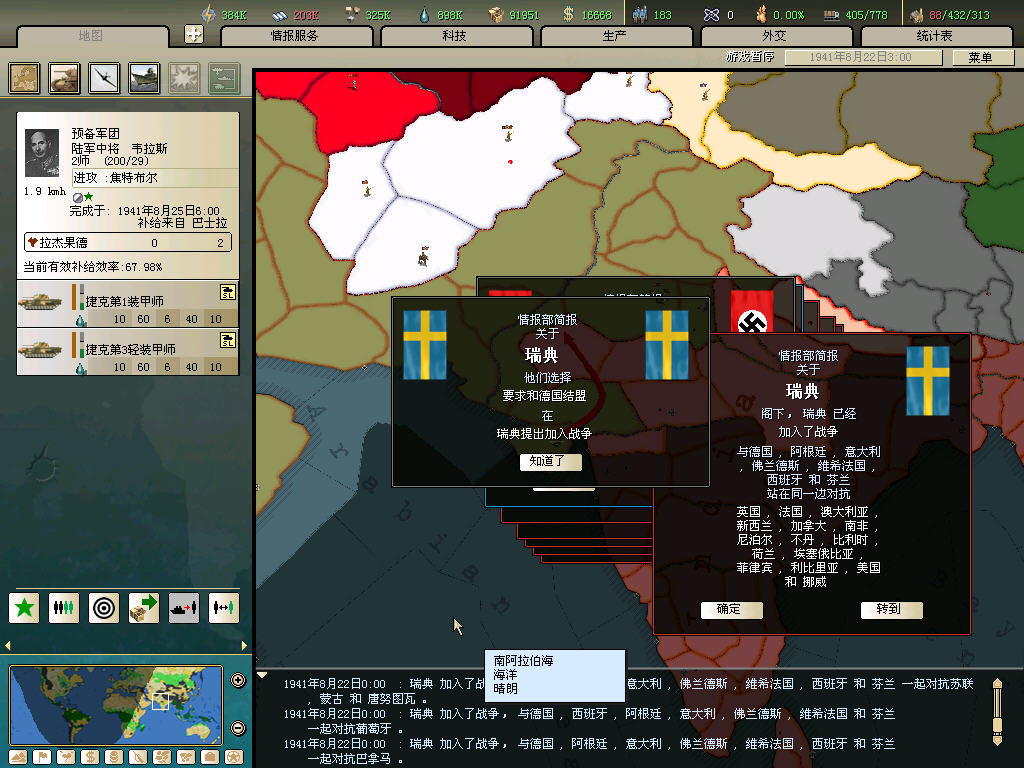Click on the world minimap
The height and width of the screenshot is (768, 1024).
(x=116, y=705)
